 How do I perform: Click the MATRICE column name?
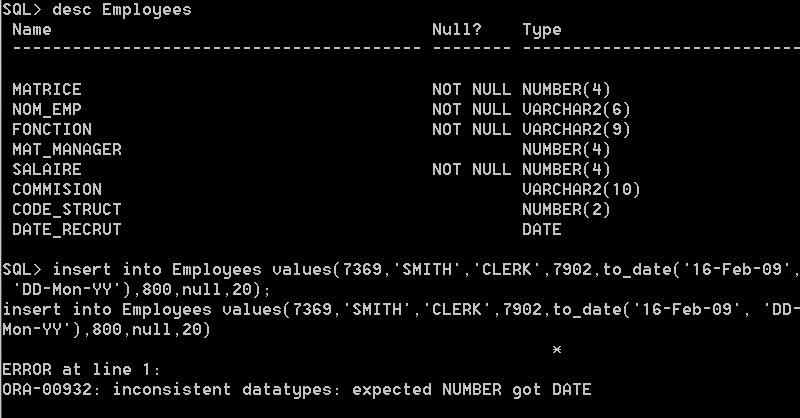pyautogui.click(x=46, y=90)
